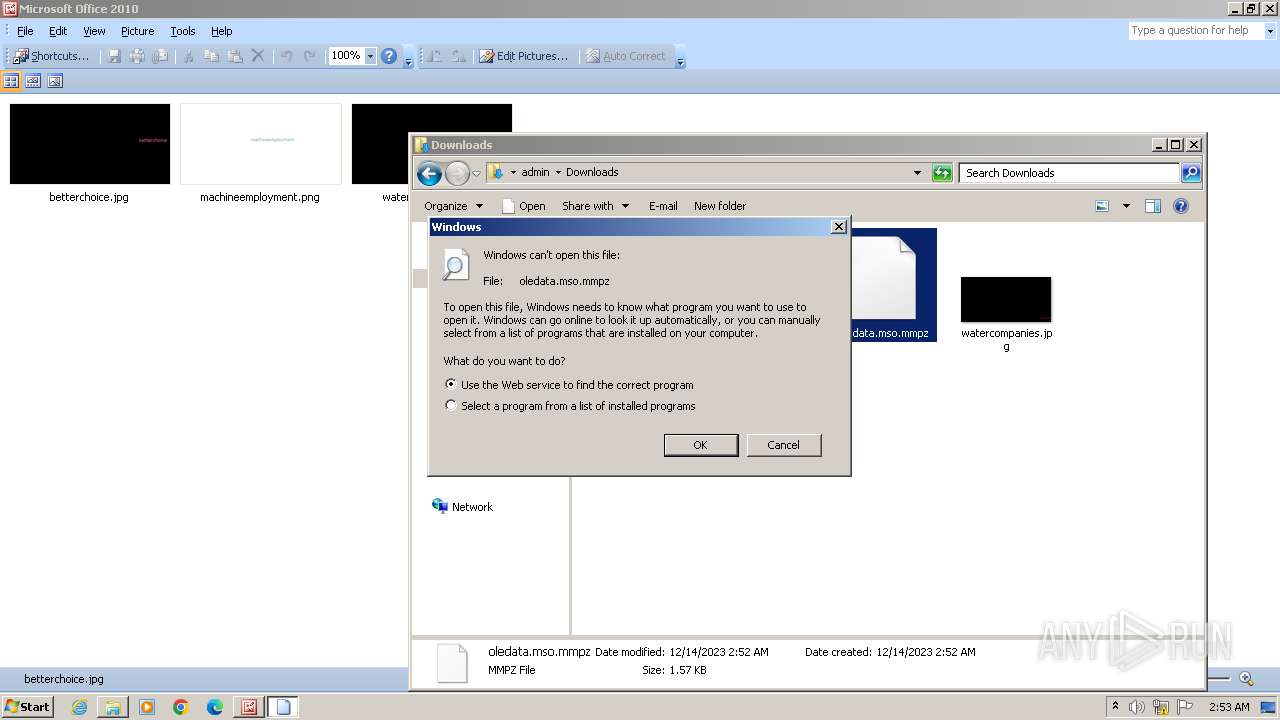Select the betterchoice.jpg thumbnail
Image resolution: width=1280 pixels, height=720 pixels.
tap(89, 144)
